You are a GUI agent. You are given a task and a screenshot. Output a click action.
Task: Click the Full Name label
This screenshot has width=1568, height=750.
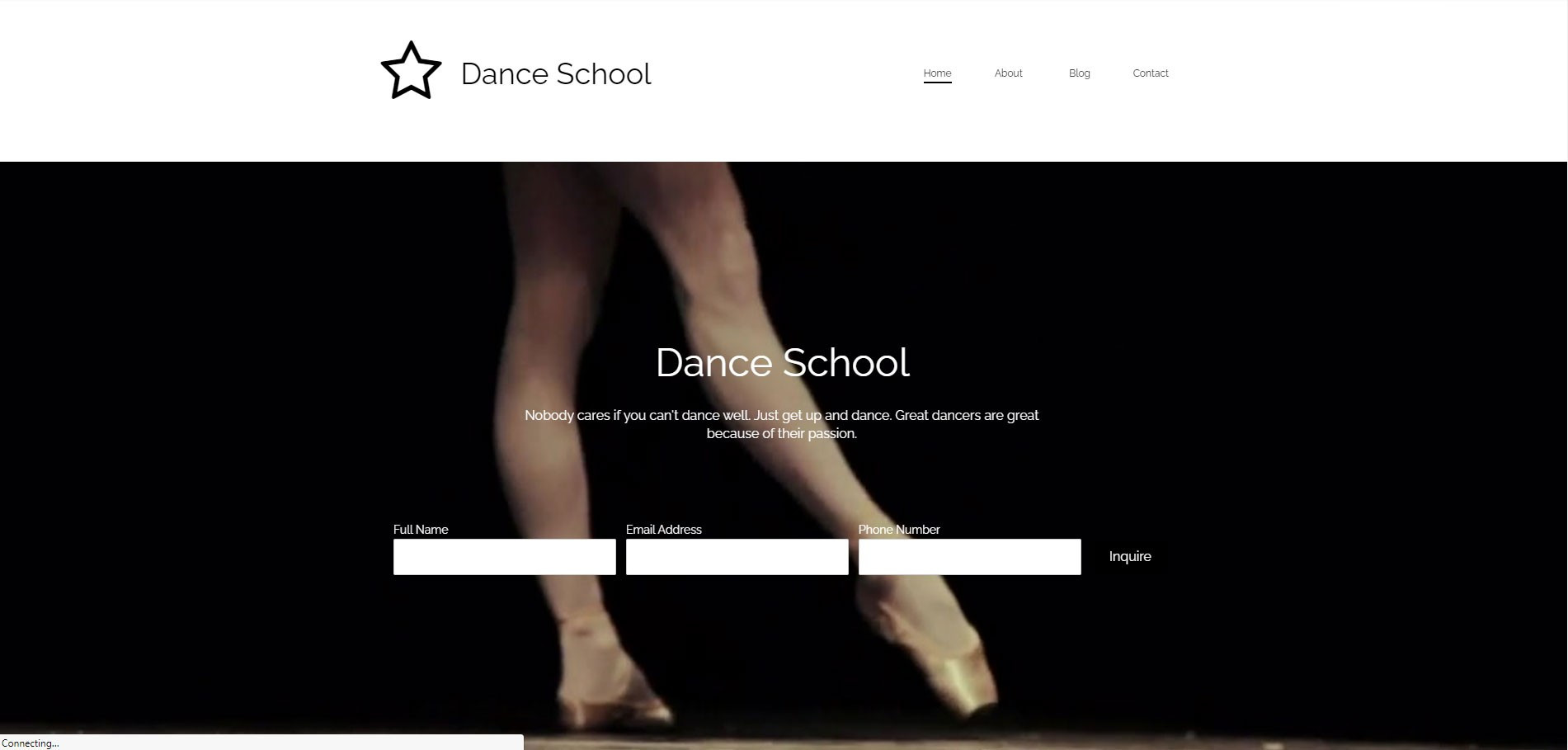tap(421, 530)
